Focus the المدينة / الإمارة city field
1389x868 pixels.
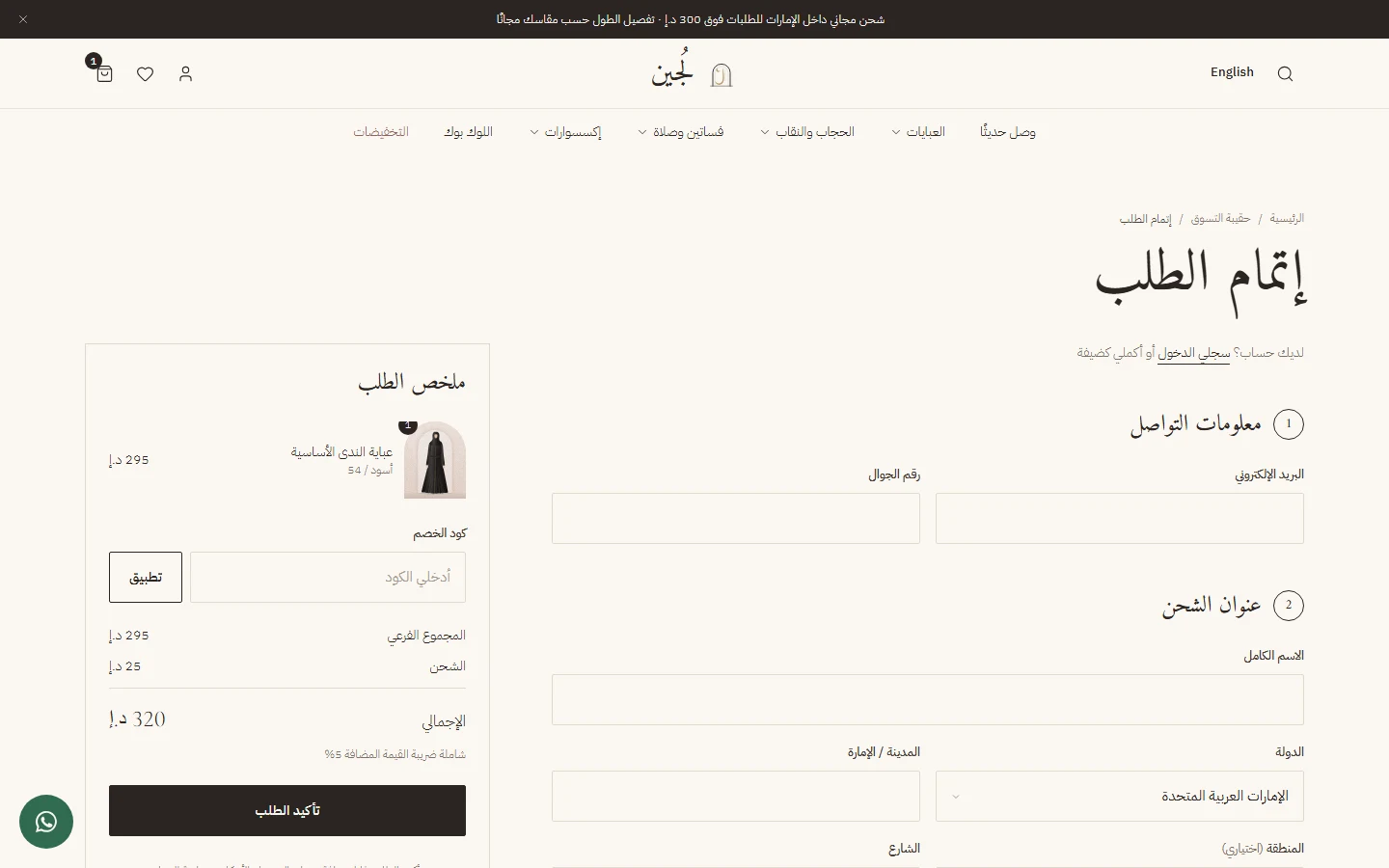[x=736, y=797]
